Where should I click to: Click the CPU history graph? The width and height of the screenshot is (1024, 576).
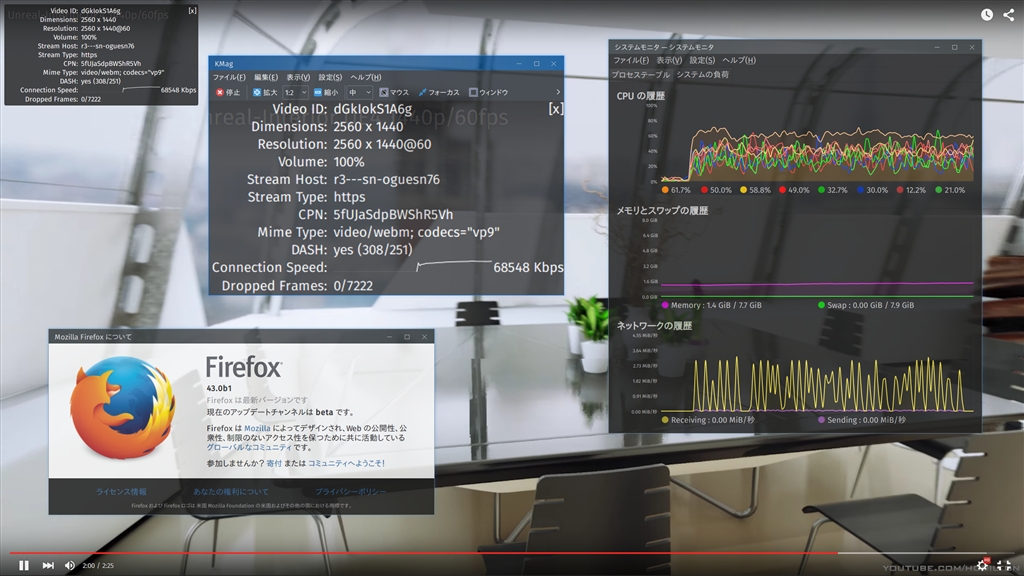click(x=817, y=143)
